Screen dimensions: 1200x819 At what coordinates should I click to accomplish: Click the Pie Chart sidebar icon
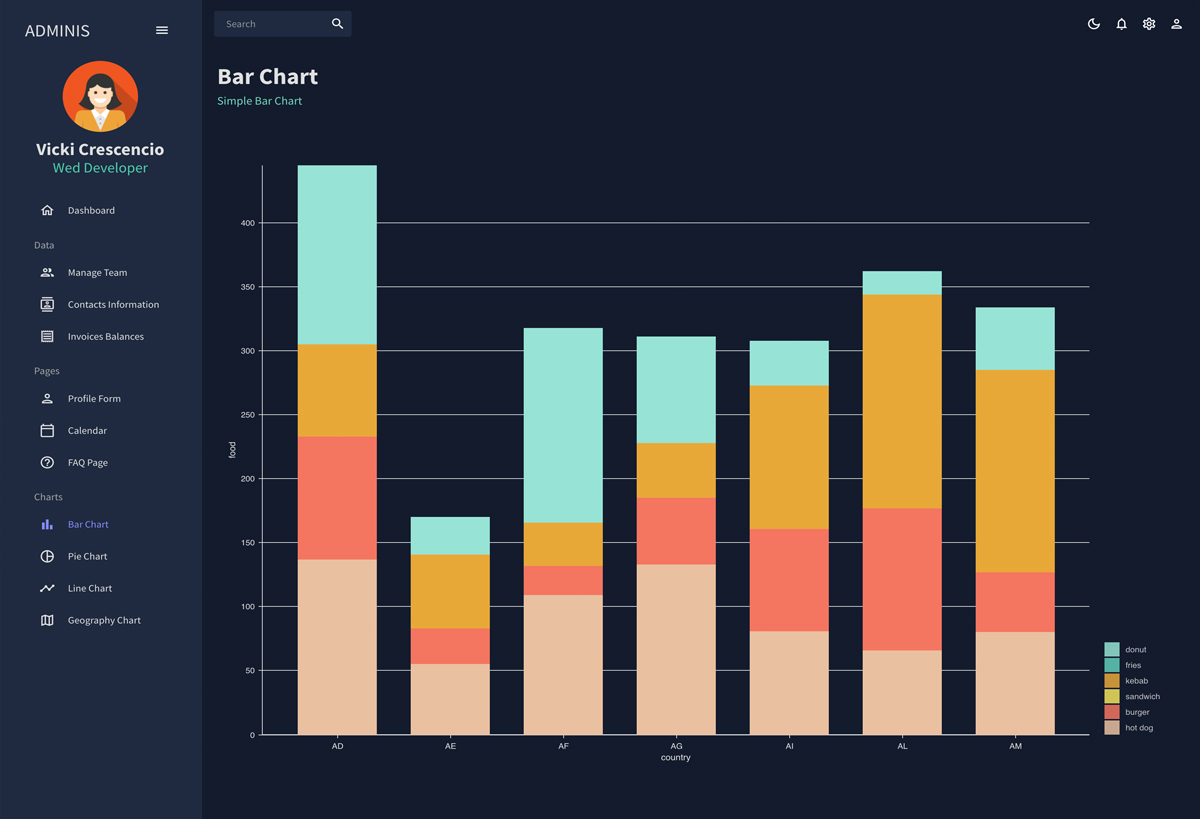click(47, 556)
